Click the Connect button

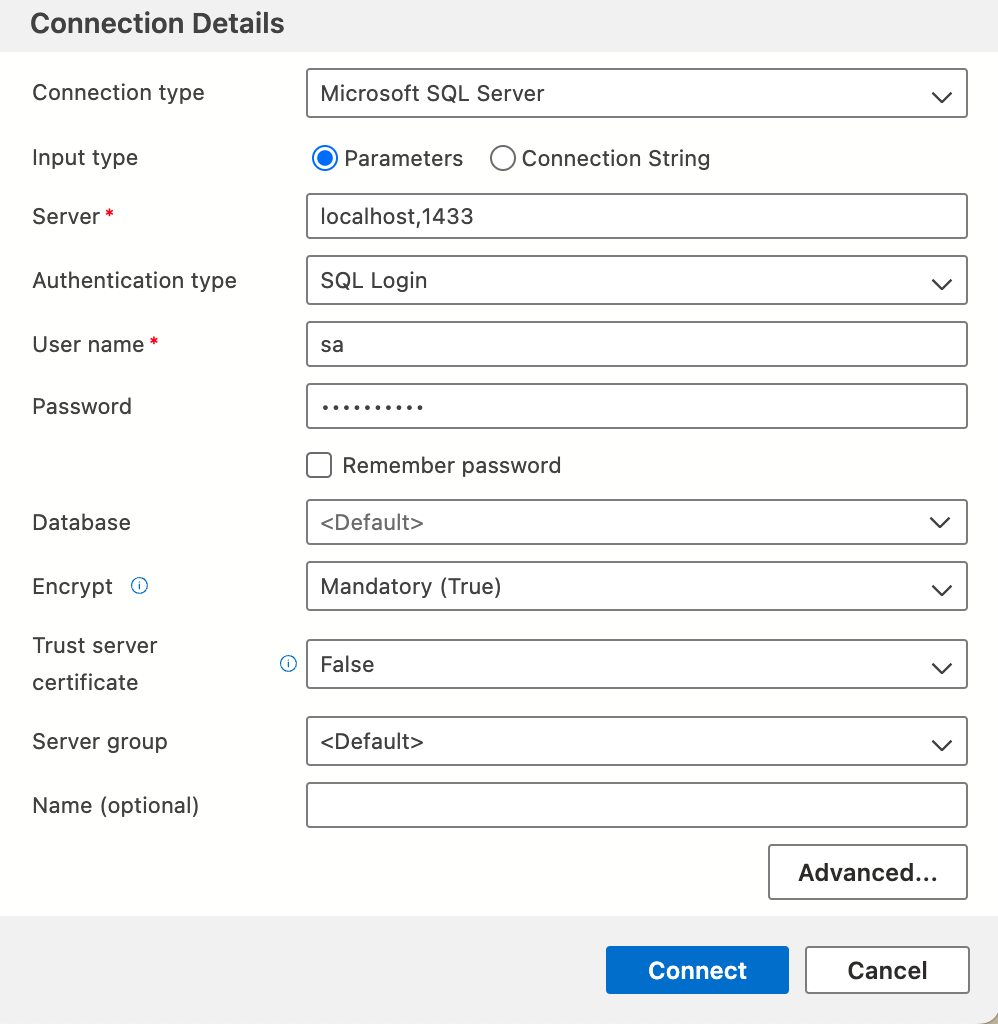point(697,970)
